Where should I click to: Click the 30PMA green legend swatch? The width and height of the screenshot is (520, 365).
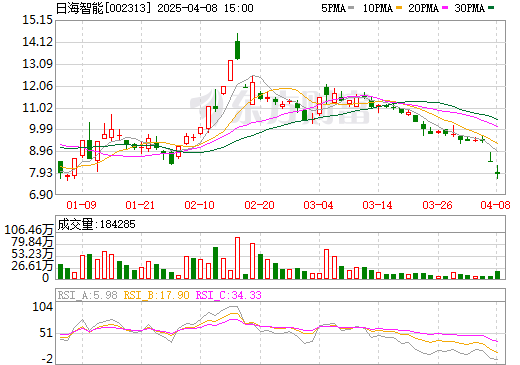point(491,8)
